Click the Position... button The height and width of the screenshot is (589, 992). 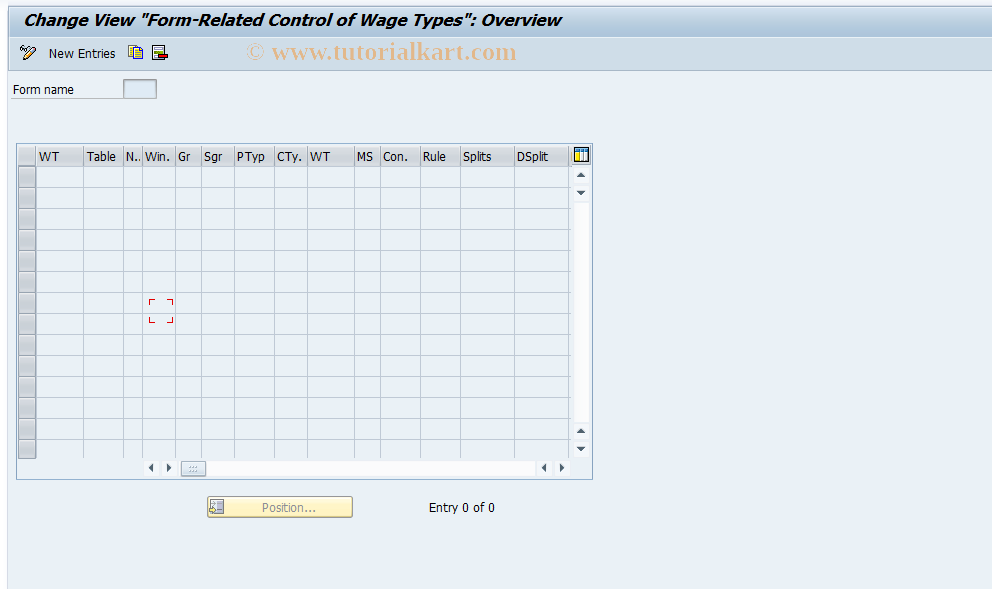[280, 507]
